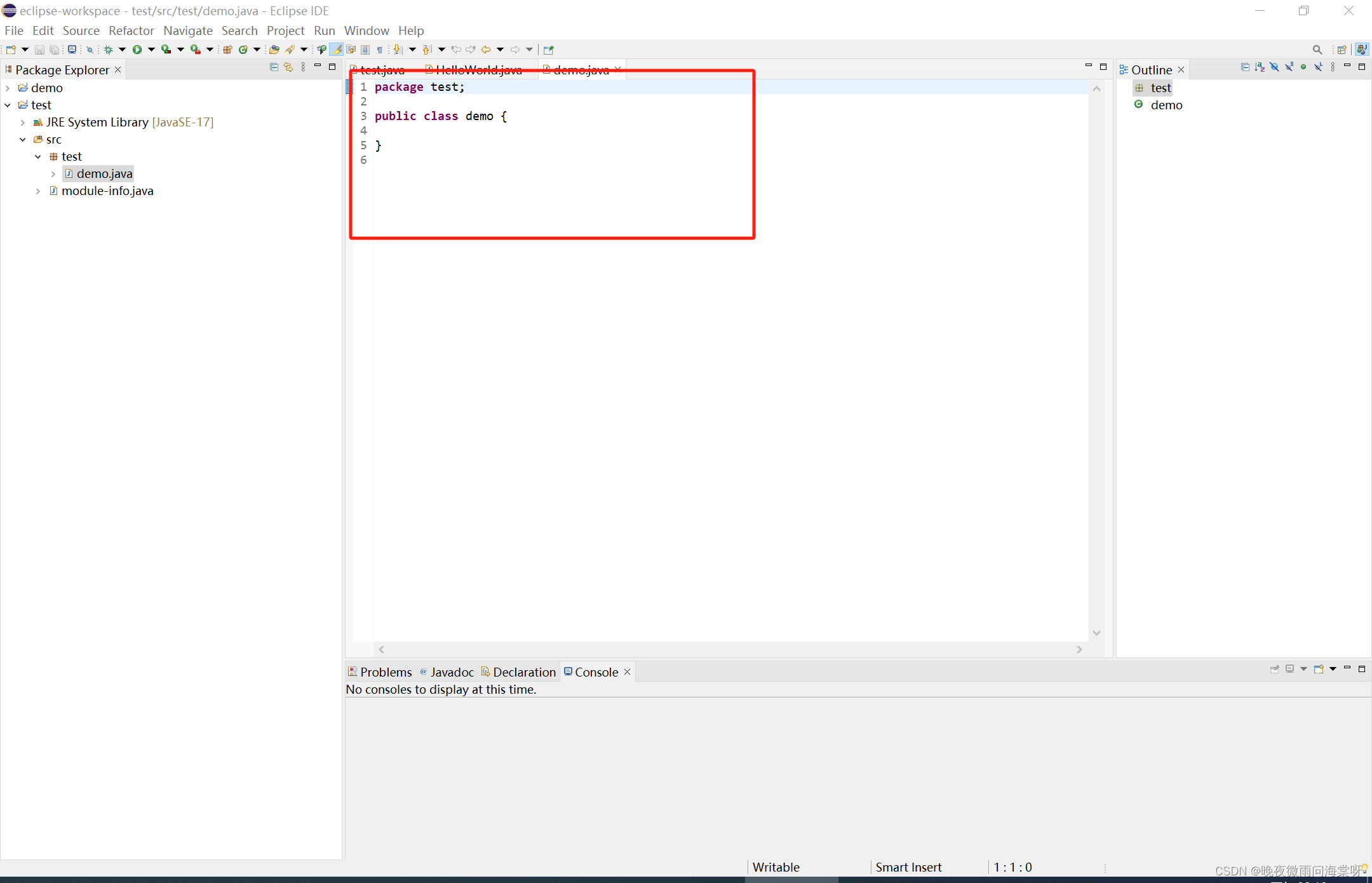Click the Open Perspective icon
1372x883 pixels.
tap(1342, 50)
